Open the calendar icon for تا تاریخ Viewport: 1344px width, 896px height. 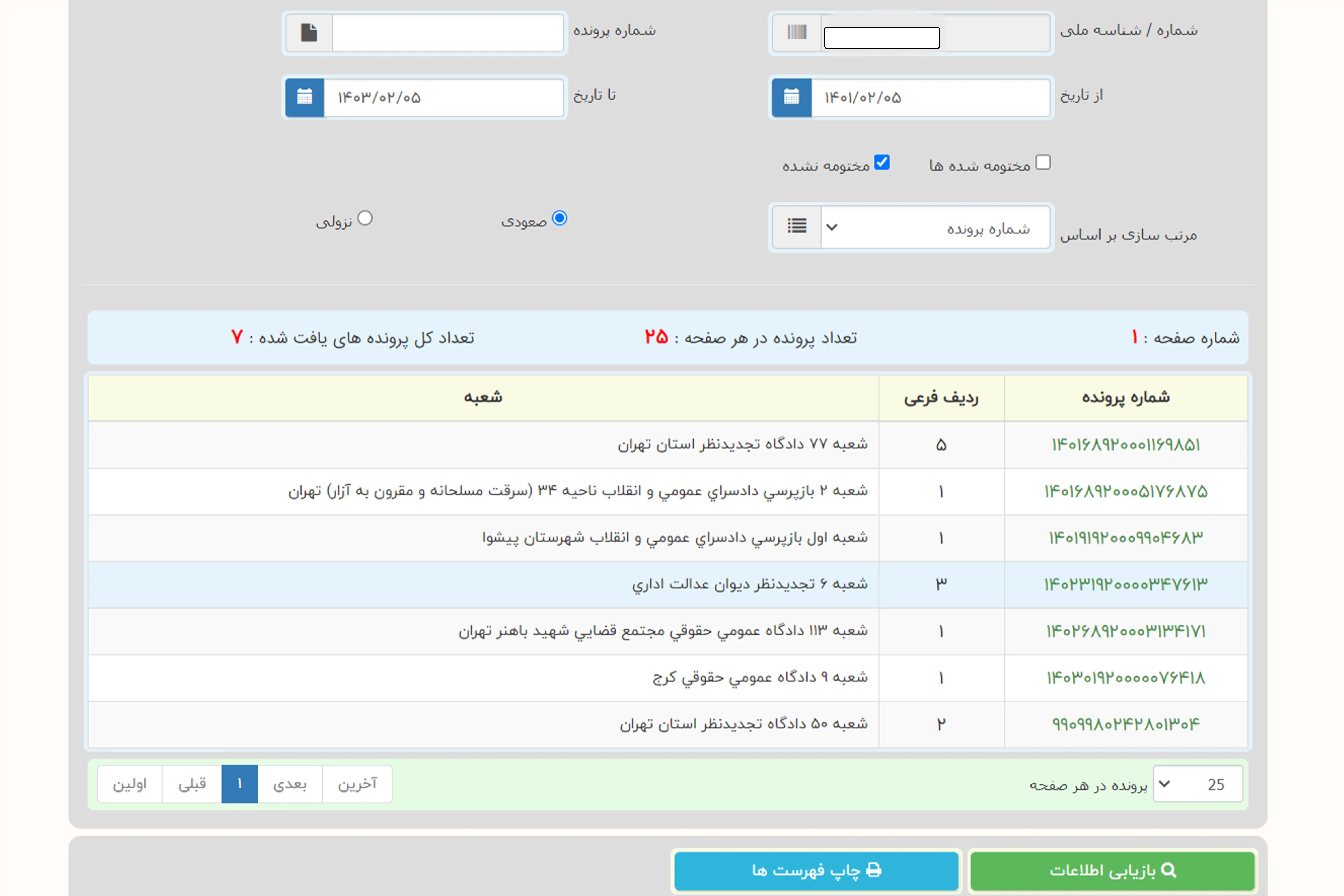305,98
